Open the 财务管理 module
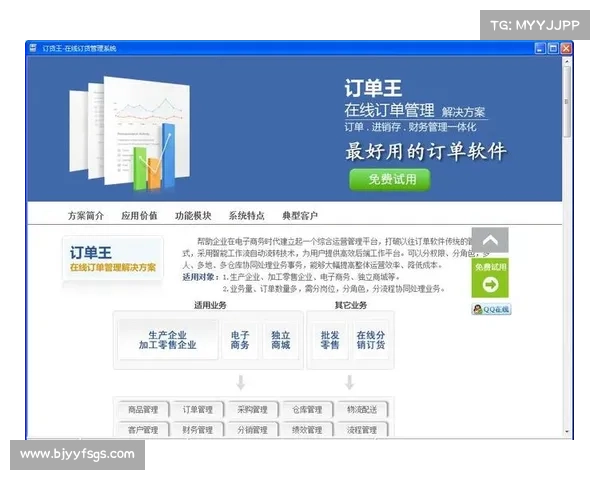This screenshot has width=600, height=480. click(x=197, y=429)
